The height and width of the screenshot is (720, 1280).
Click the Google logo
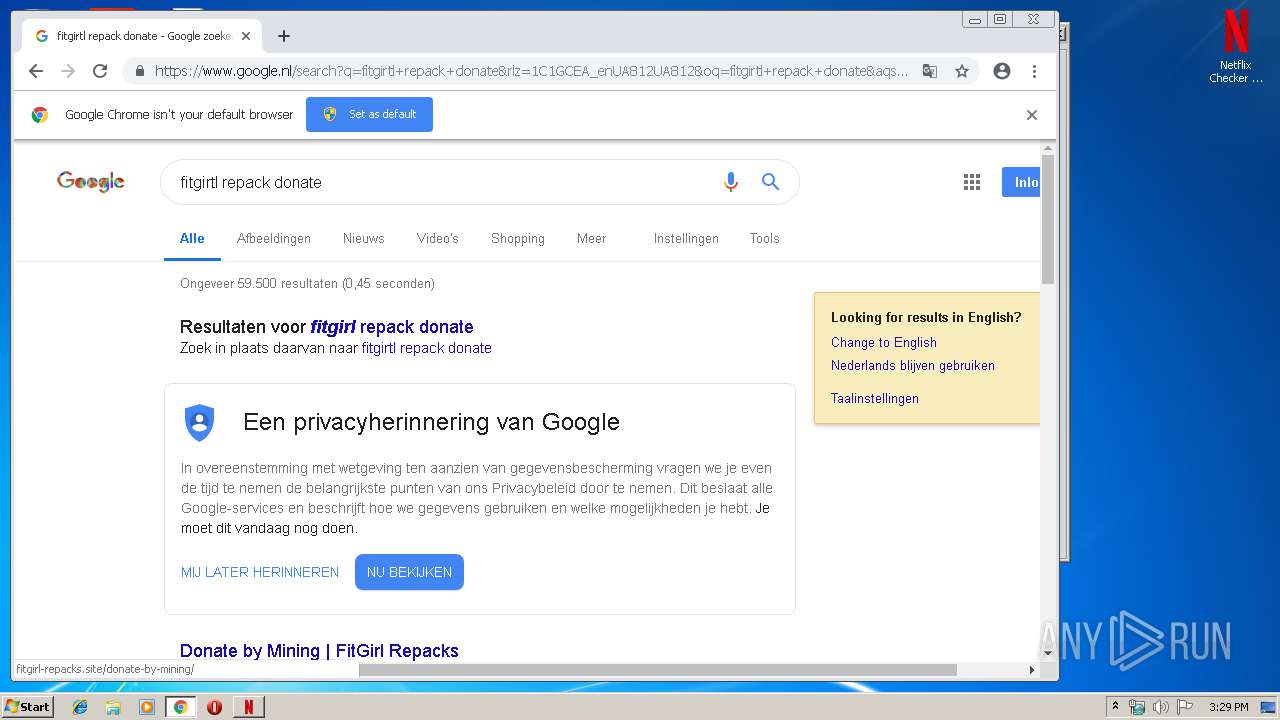point(91,182)
